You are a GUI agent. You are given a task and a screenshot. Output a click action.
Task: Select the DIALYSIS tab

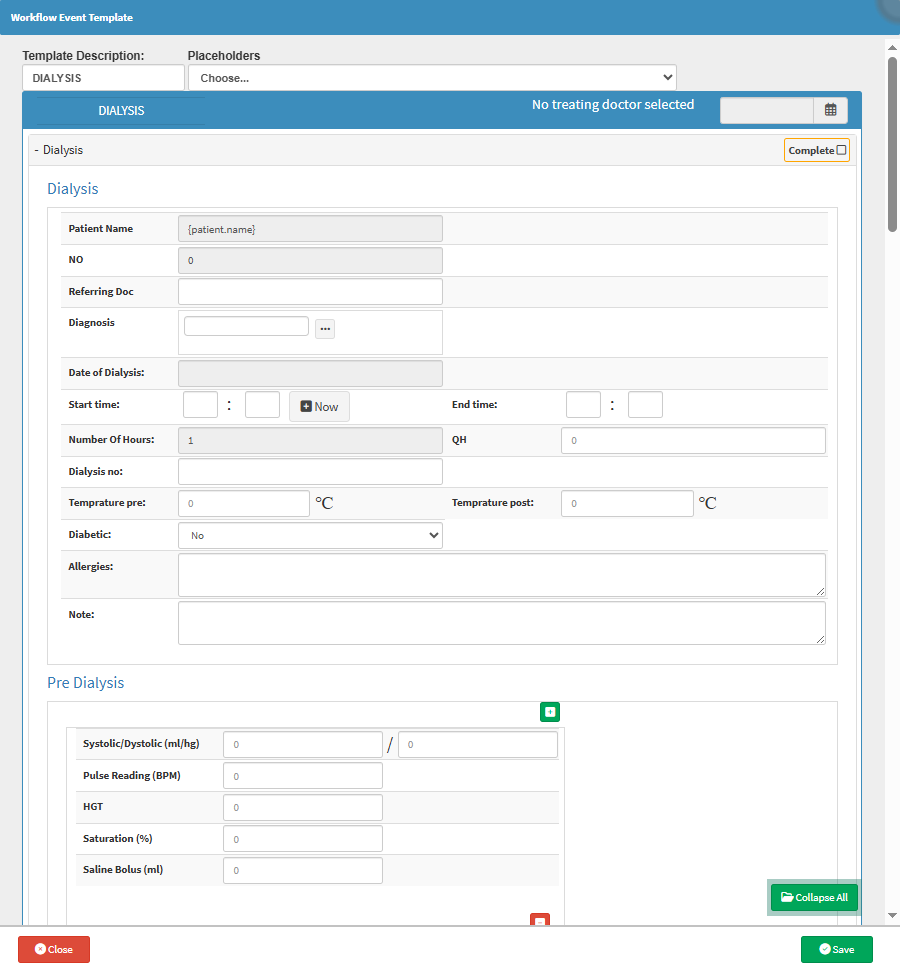[120, 111]
